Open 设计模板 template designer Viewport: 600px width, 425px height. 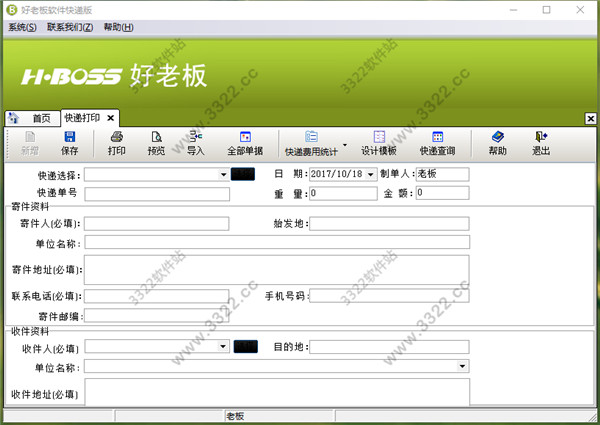379,143
